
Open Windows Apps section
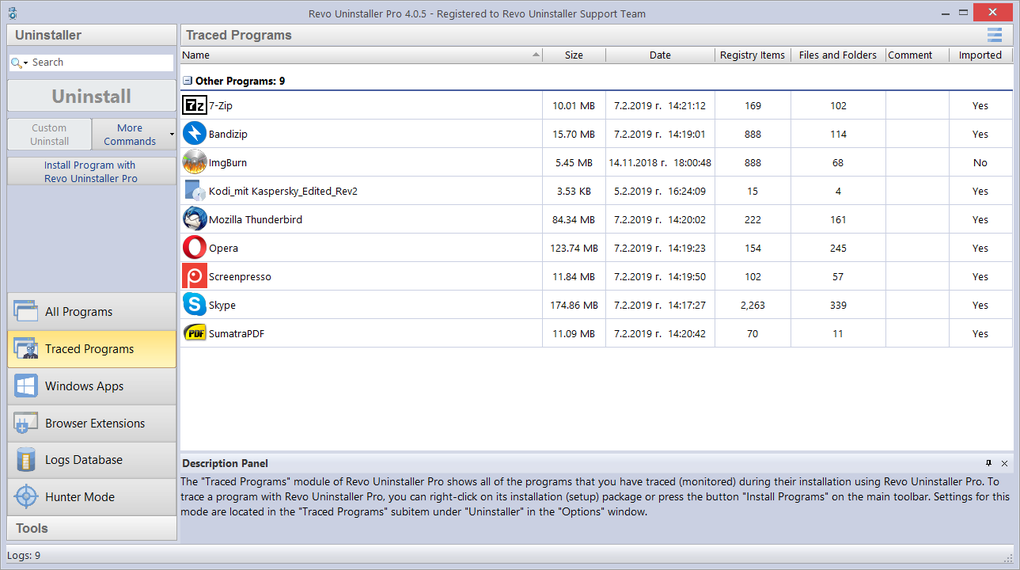coord(92,386)
